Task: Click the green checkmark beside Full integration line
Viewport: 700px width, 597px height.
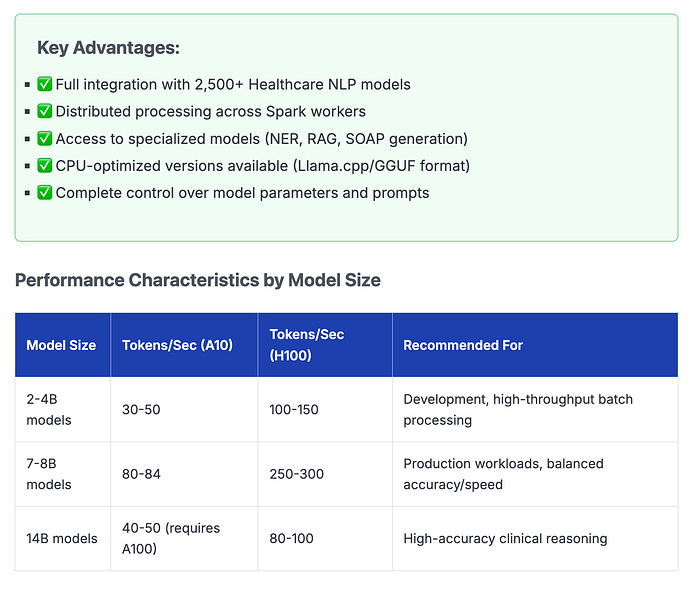Action: 44,85
